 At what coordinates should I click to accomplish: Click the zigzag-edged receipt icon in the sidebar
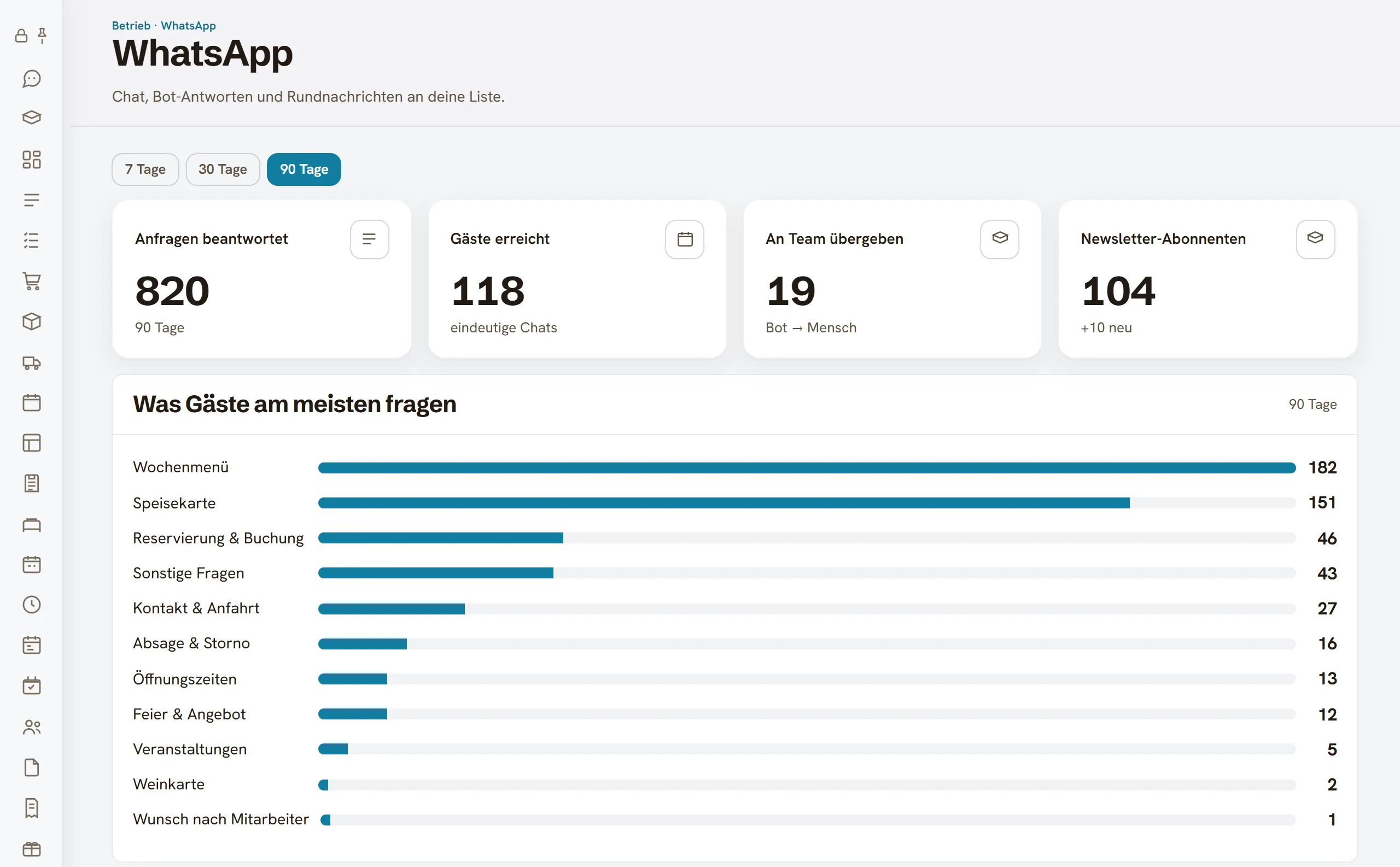pyautogui.click(x=32, y=808)
